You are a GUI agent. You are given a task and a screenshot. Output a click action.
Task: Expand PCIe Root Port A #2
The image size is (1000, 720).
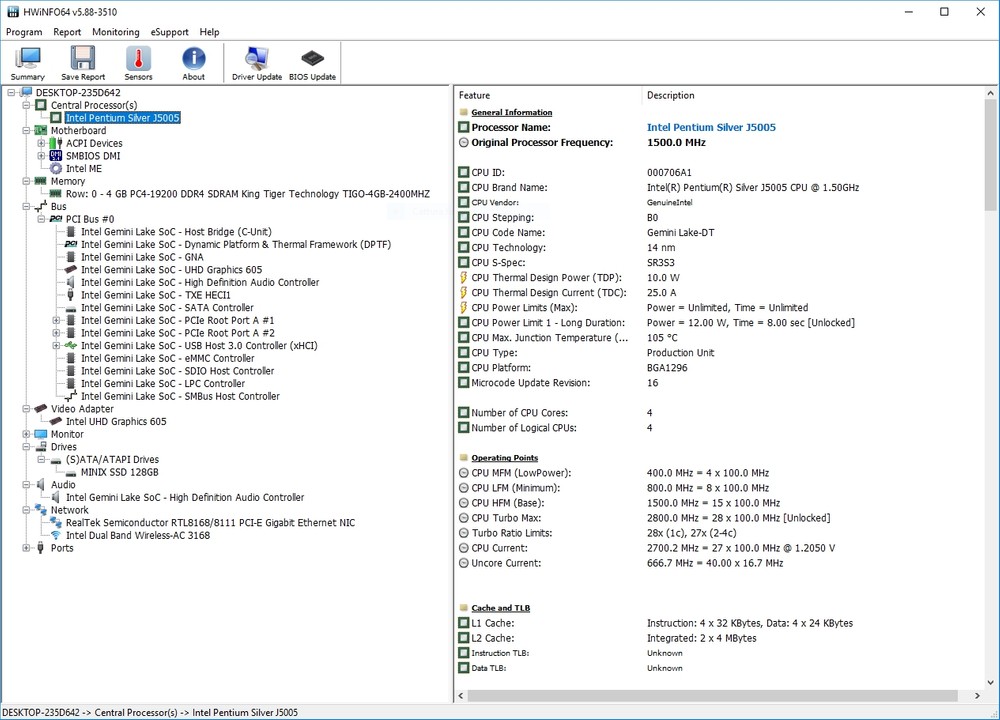coord(56,333)
